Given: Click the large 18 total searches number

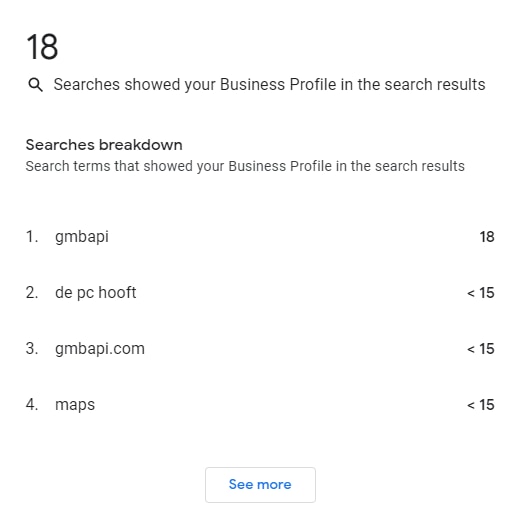Looking at the screenshot, I should (x=42, y=47).
